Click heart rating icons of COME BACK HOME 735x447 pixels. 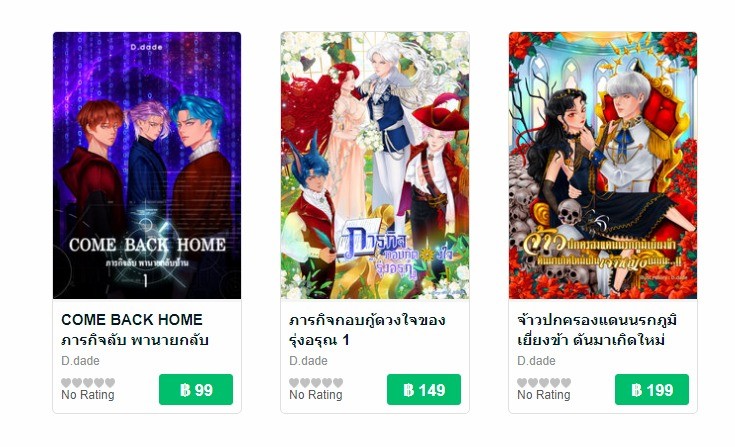click(x=88, y=383)
